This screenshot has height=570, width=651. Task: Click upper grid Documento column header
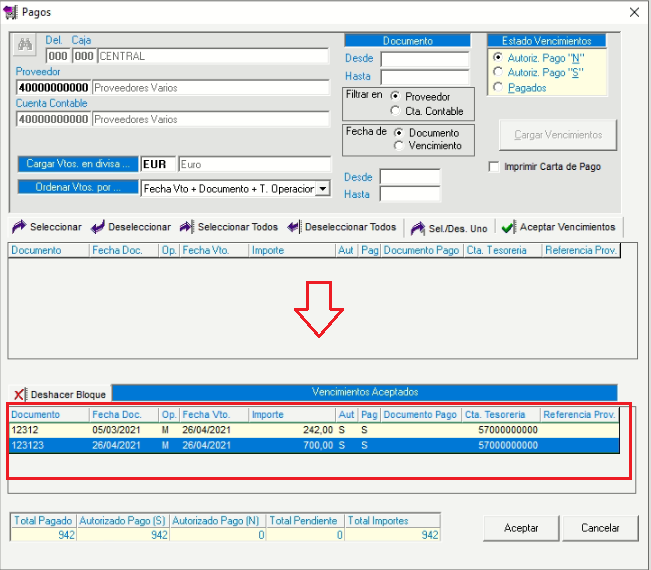click(x=48, y=250)
